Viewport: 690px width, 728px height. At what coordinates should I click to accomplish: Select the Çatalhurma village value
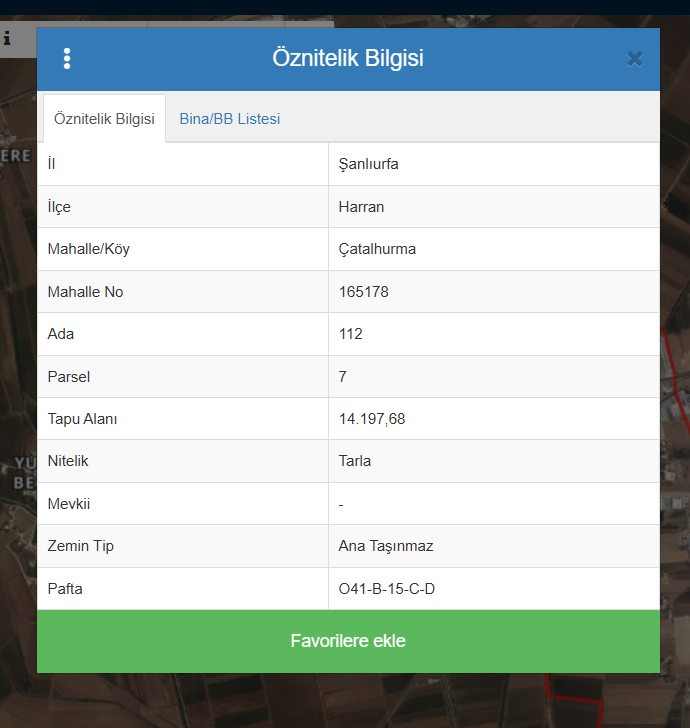377,249
